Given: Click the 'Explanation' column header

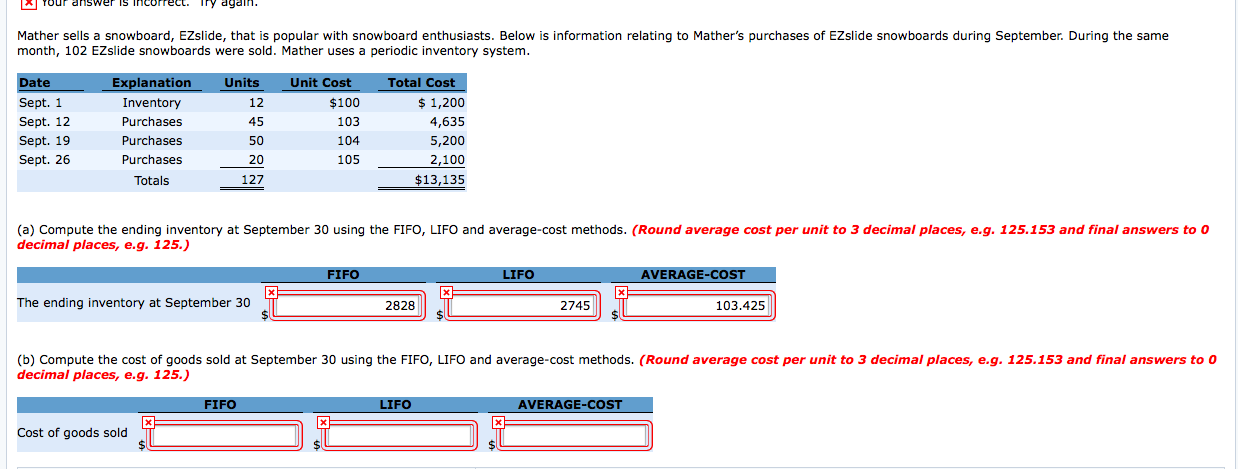Looking at the screenshot, I should click(x=151, y=83).
